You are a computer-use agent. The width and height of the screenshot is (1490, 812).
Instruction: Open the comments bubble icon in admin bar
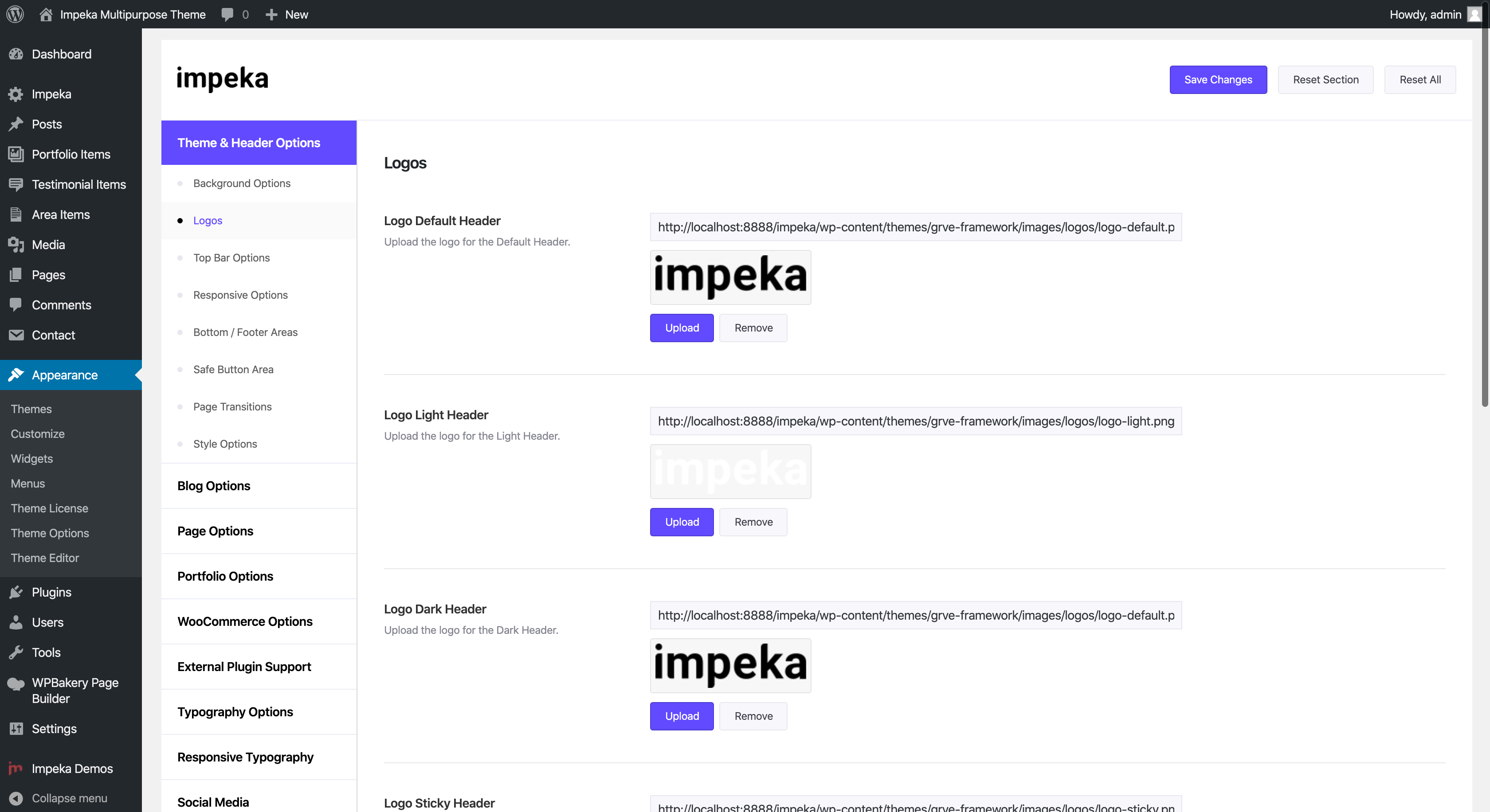(227, 15)
